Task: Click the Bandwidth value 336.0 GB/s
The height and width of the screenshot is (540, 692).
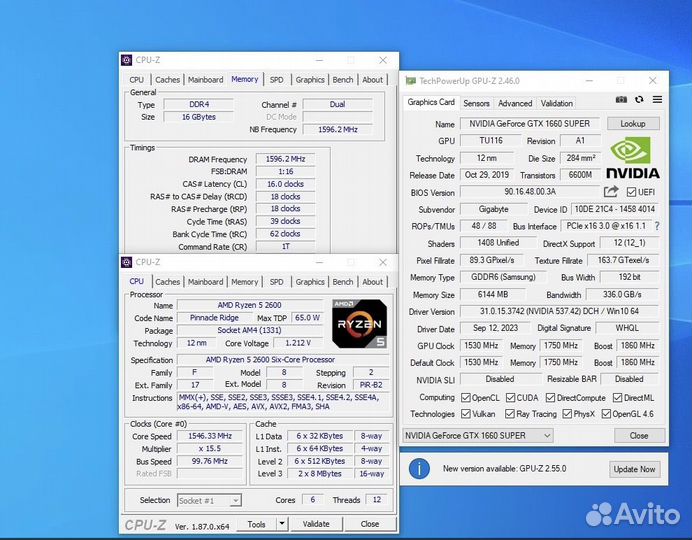Action: tap(622, 294)
